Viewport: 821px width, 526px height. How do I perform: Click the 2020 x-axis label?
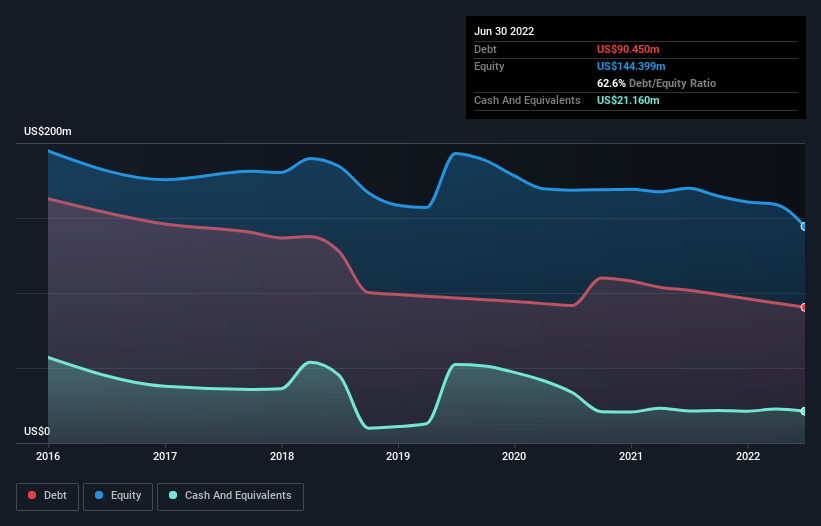coord(514,456)
